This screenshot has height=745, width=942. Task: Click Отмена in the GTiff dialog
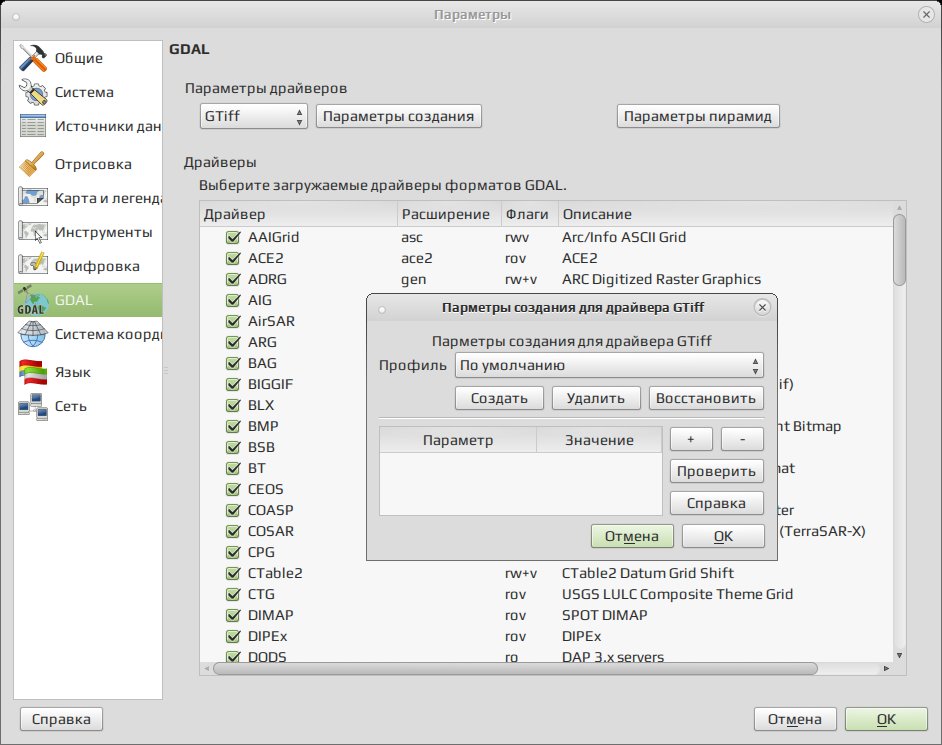[x=632, y=536]
